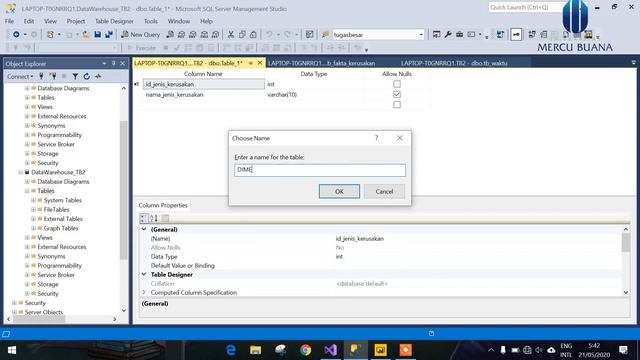Click the Disconnect plug icon in Object Explorer
This screenshot has width=640, height=360.
[53, 76]
